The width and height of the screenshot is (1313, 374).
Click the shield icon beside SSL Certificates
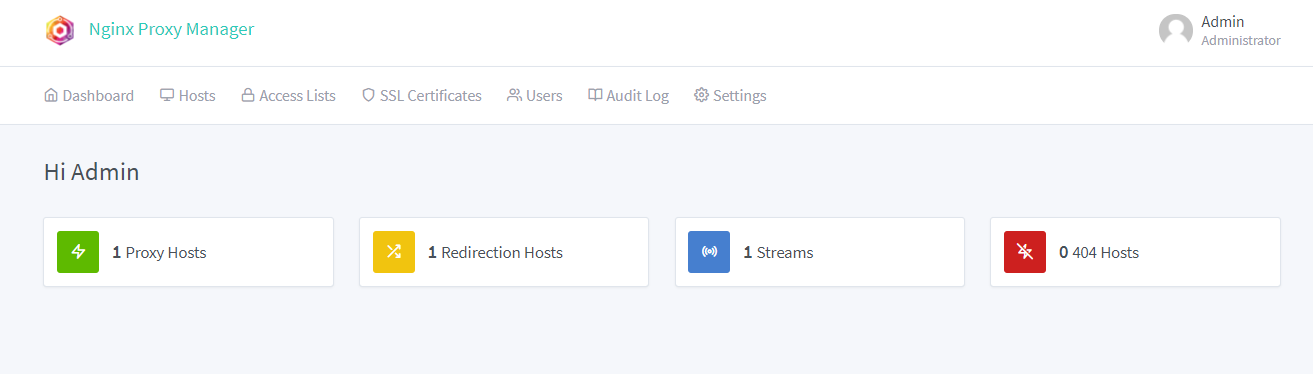(368, 95)
